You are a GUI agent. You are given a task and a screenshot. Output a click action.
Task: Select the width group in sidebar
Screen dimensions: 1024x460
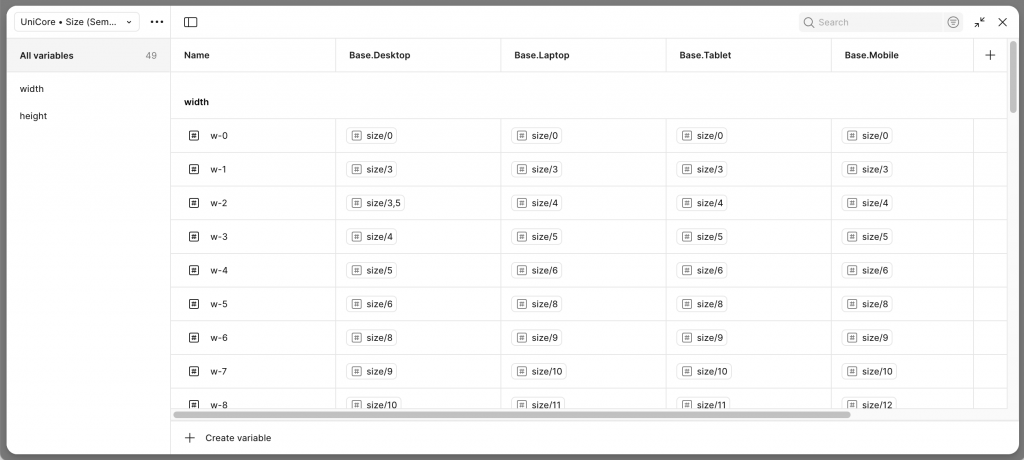(x=32, y=89)
